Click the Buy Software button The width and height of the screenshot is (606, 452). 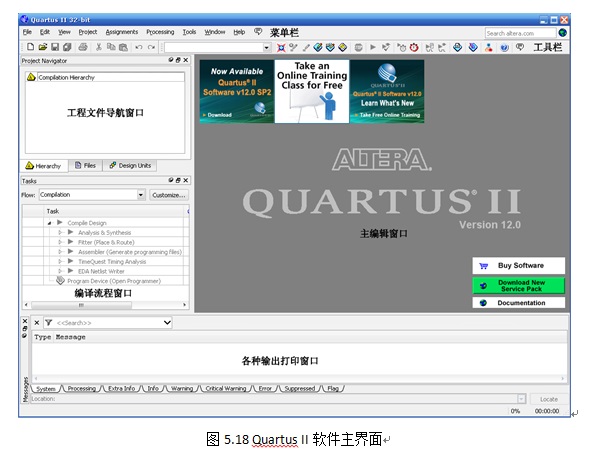pyautogui.click(x=518, y=266)
